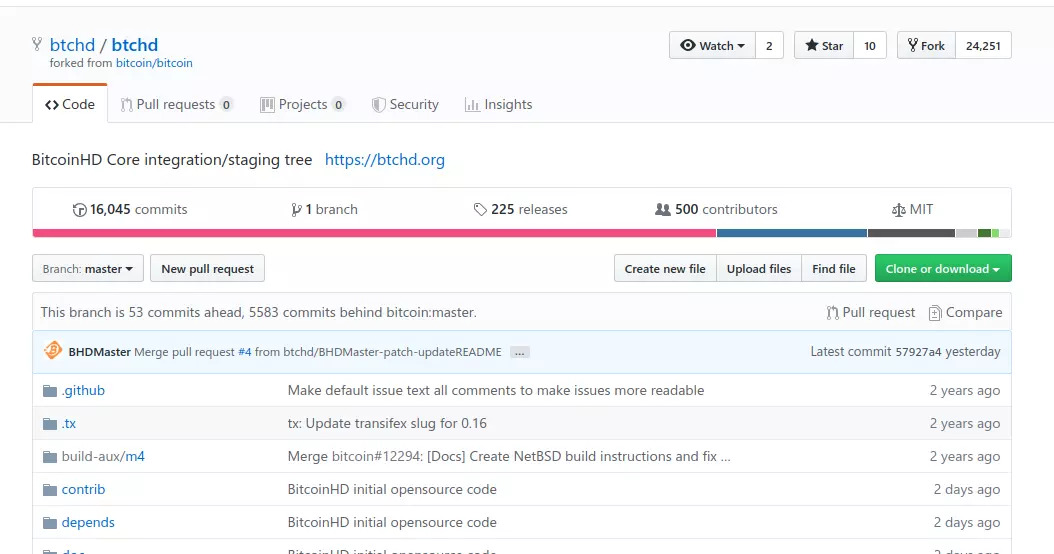
Task: Click the people icon next to 500 contributors
Action: point(663,210)
